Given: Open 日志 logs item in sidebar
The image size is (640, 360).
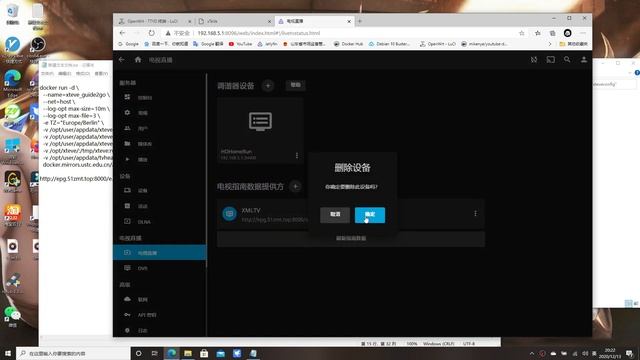Looking at the screenshot, I should (x=160, y=330).
